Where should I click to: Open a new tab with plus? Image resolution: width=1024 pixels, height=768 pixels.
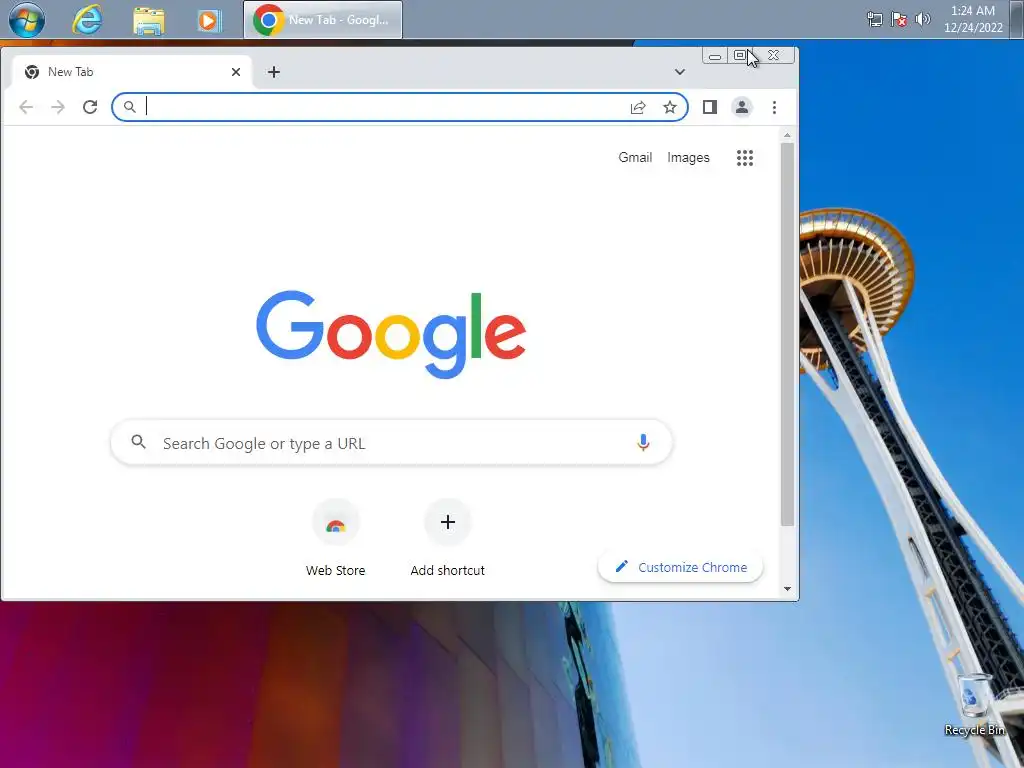coord(274,72)
